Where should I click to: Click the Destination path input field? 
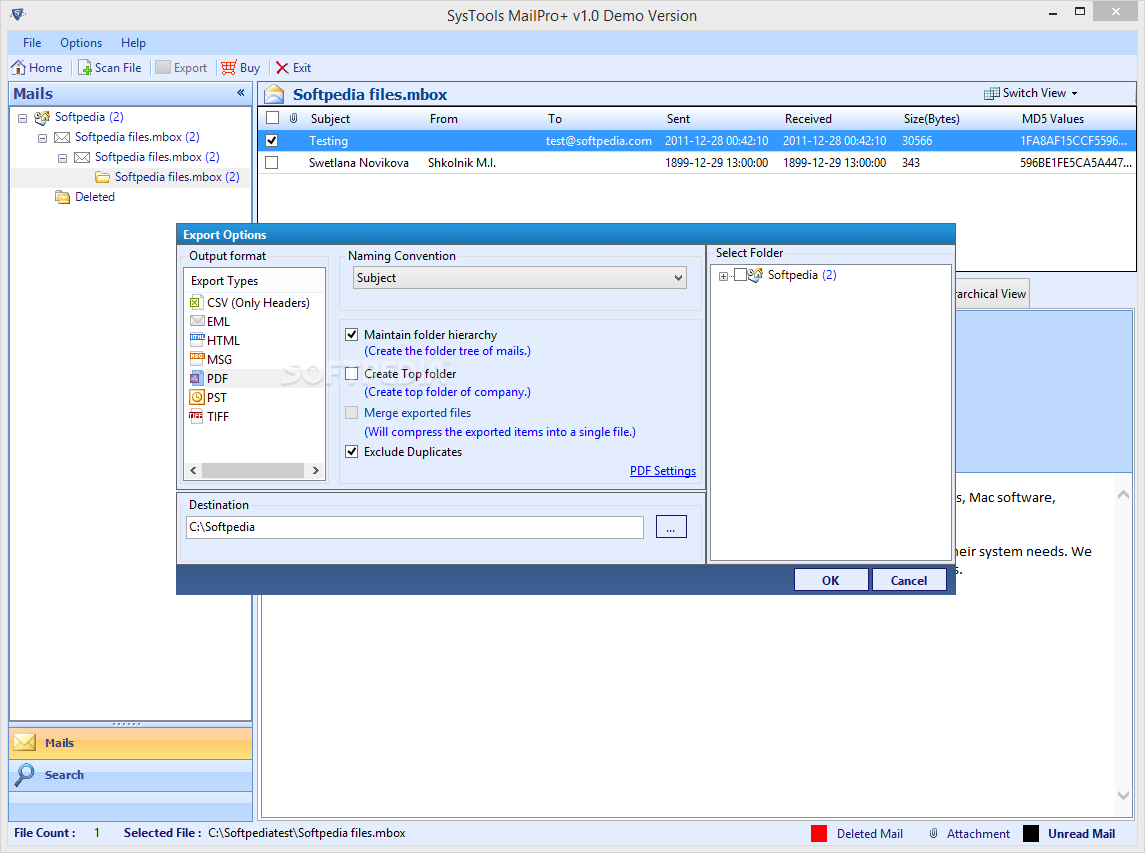click(x=415, y=527)
